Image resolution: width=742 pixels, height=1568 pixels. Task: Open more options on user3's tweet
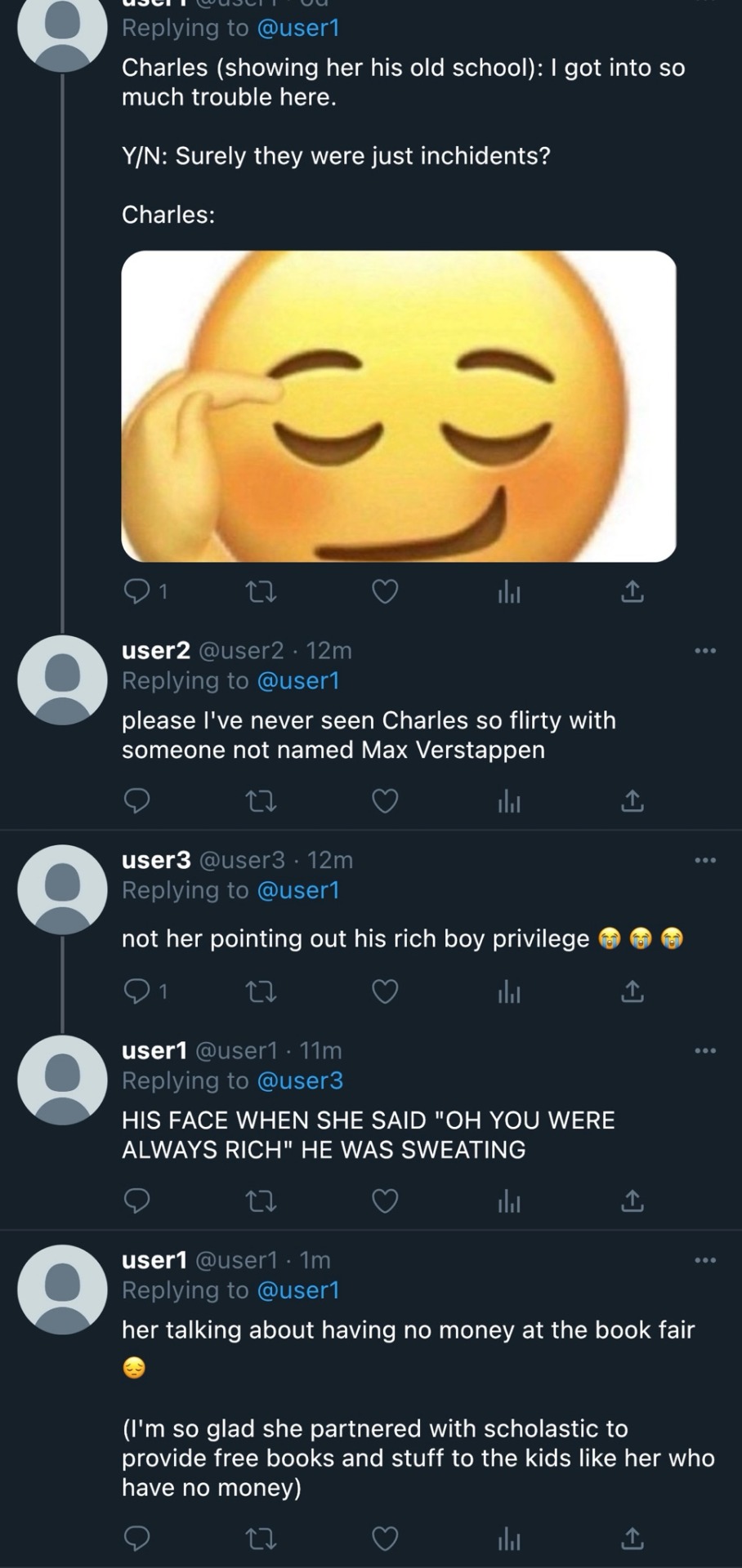(704, 860)
